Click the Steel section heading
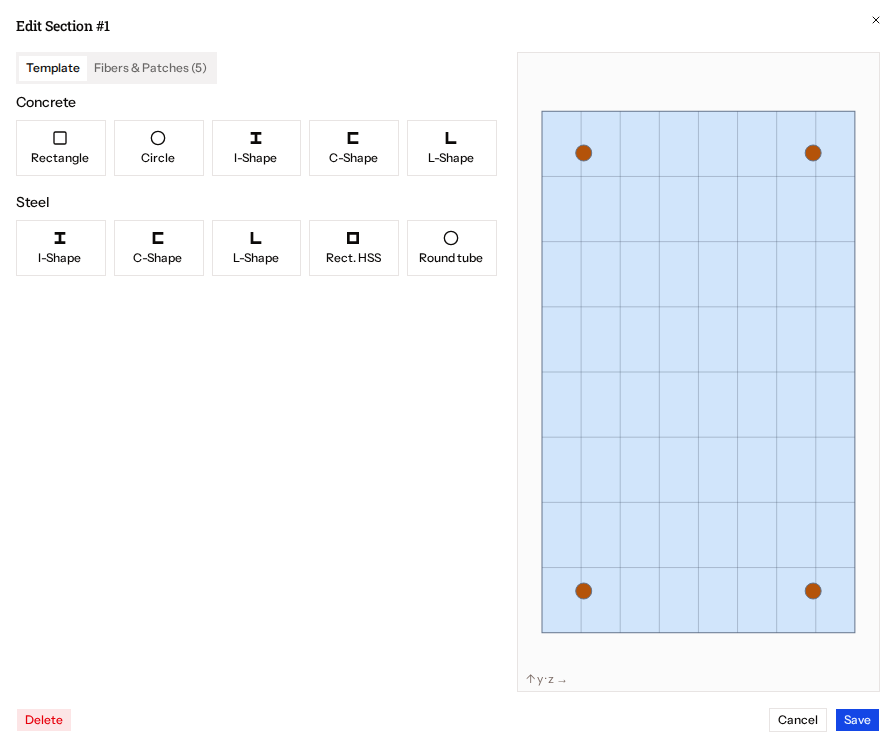896x748 pixels. pos(33,202)
